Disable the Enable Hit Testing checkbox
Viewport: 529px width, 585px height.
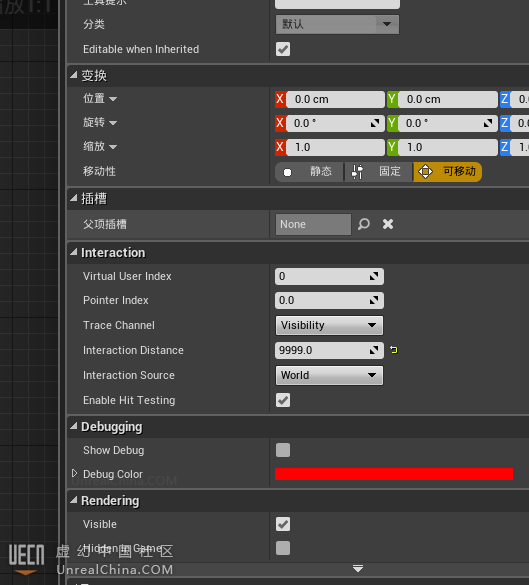tap(283, 400)
